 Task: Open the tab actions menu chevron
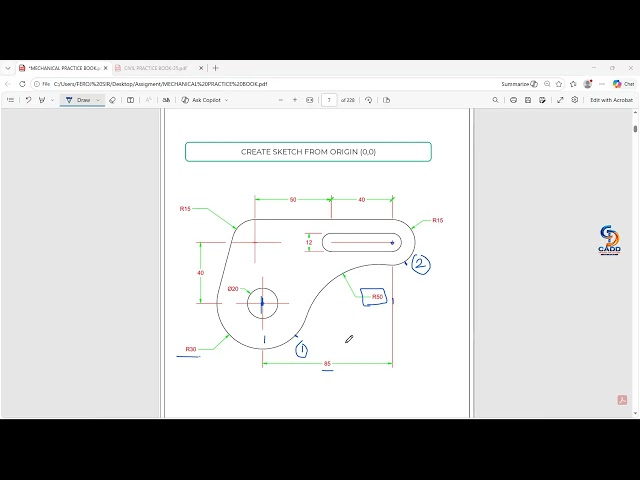tap(8, 68)
